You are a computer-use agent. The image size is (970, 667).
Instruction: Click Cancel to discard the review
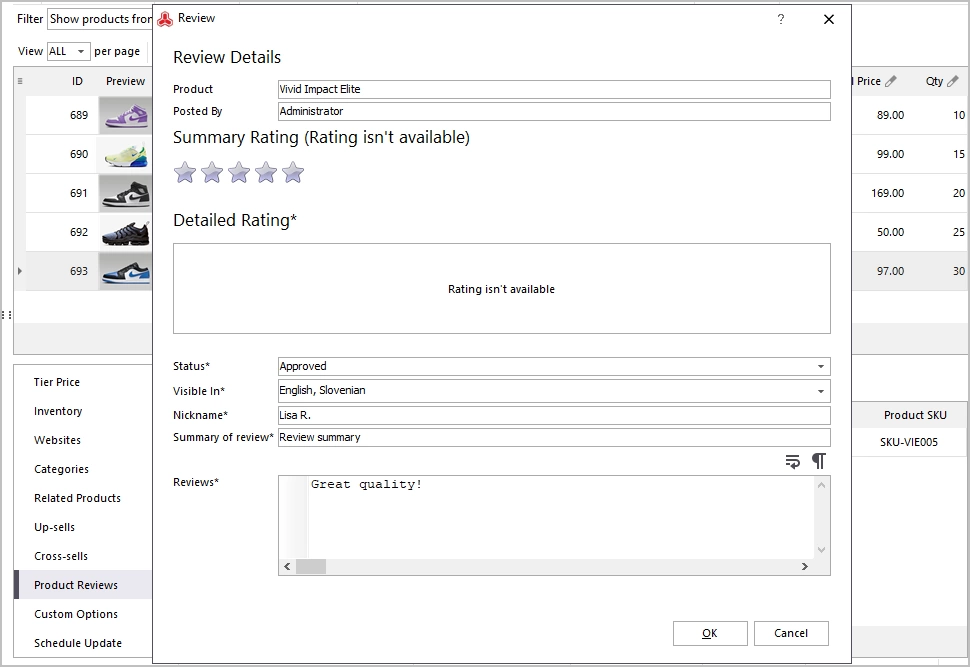click(791, 633)
